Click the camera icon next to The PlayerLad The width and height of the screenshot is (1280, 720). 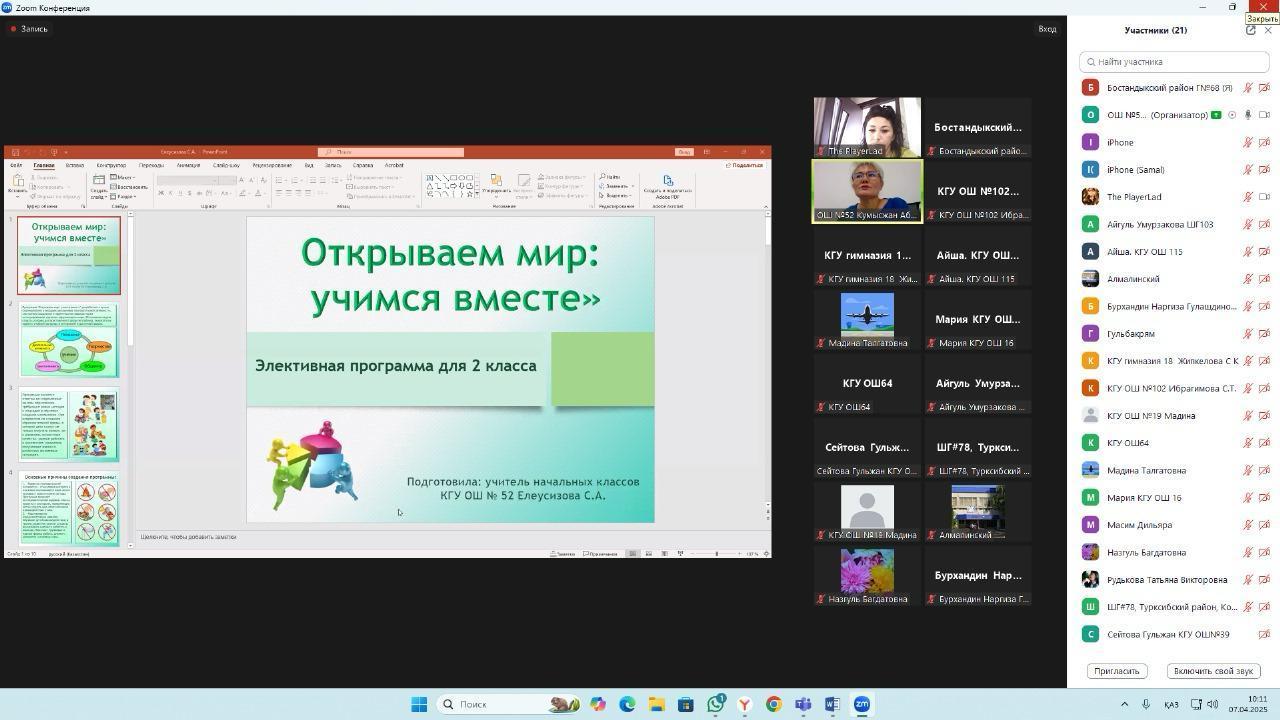click(1264, 197)
